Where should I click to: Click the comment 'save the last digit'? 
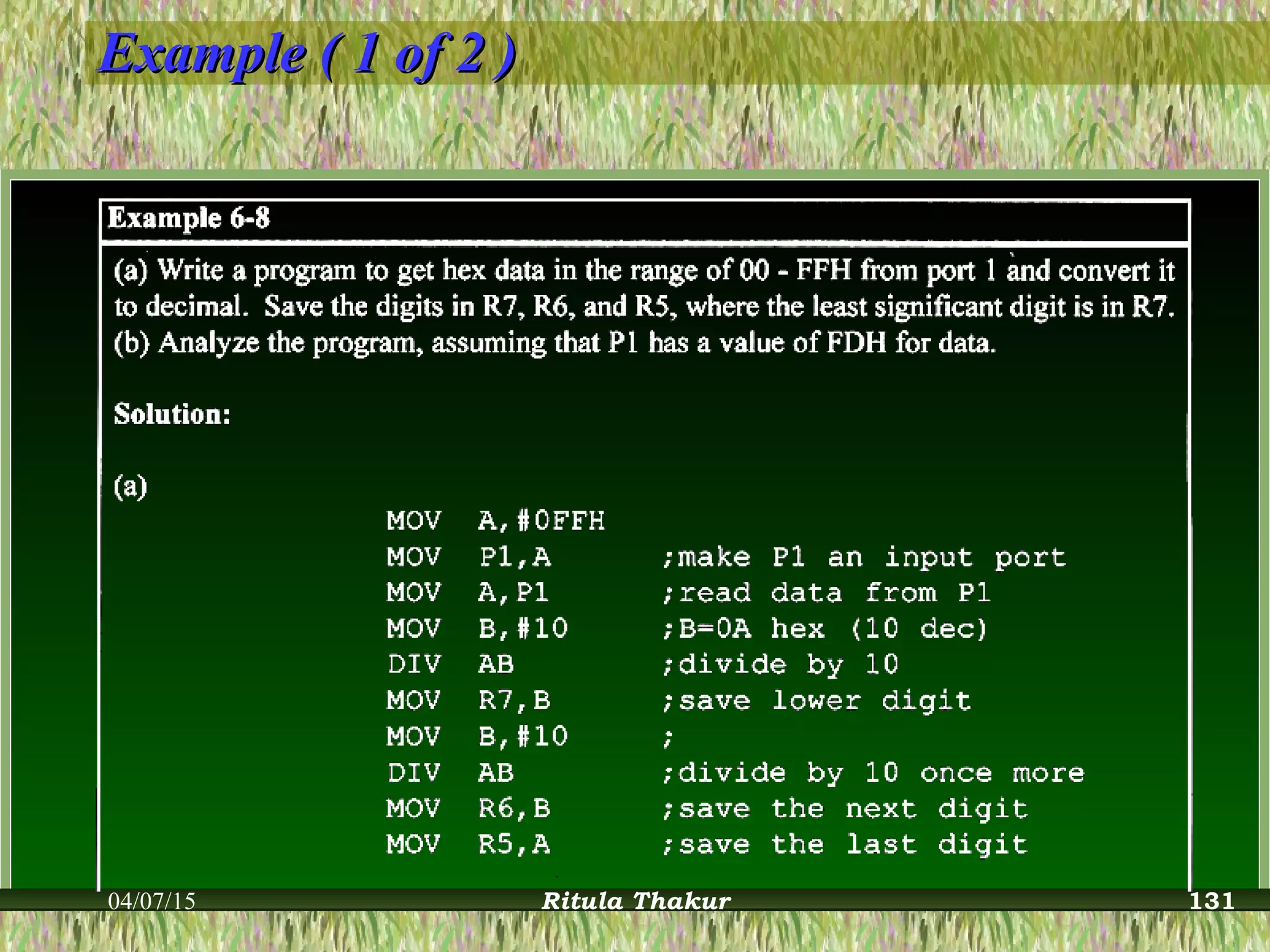(x=845, y=845)
